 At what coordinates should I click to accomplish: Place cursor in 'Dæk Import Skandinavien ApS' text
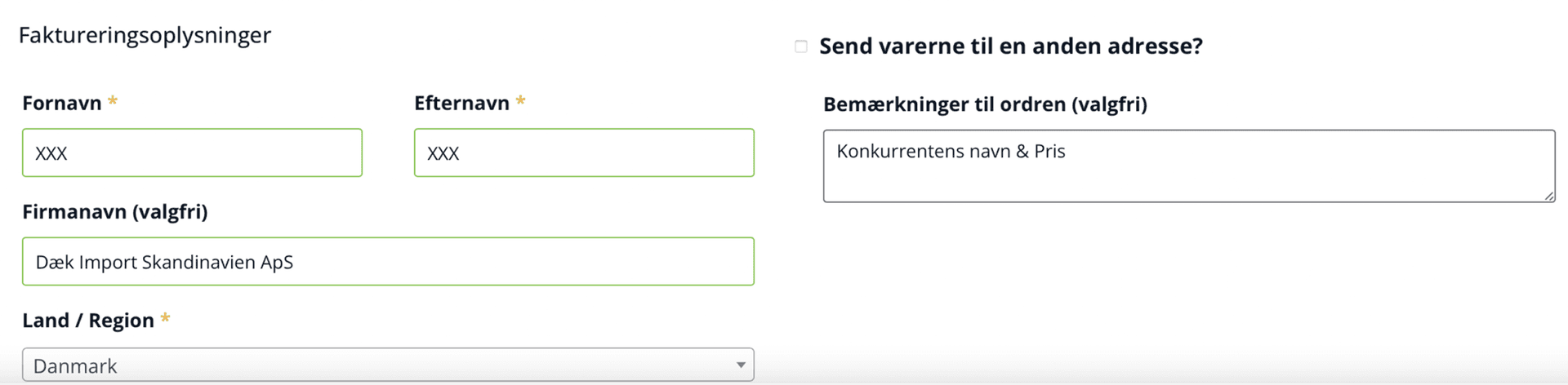164,263
